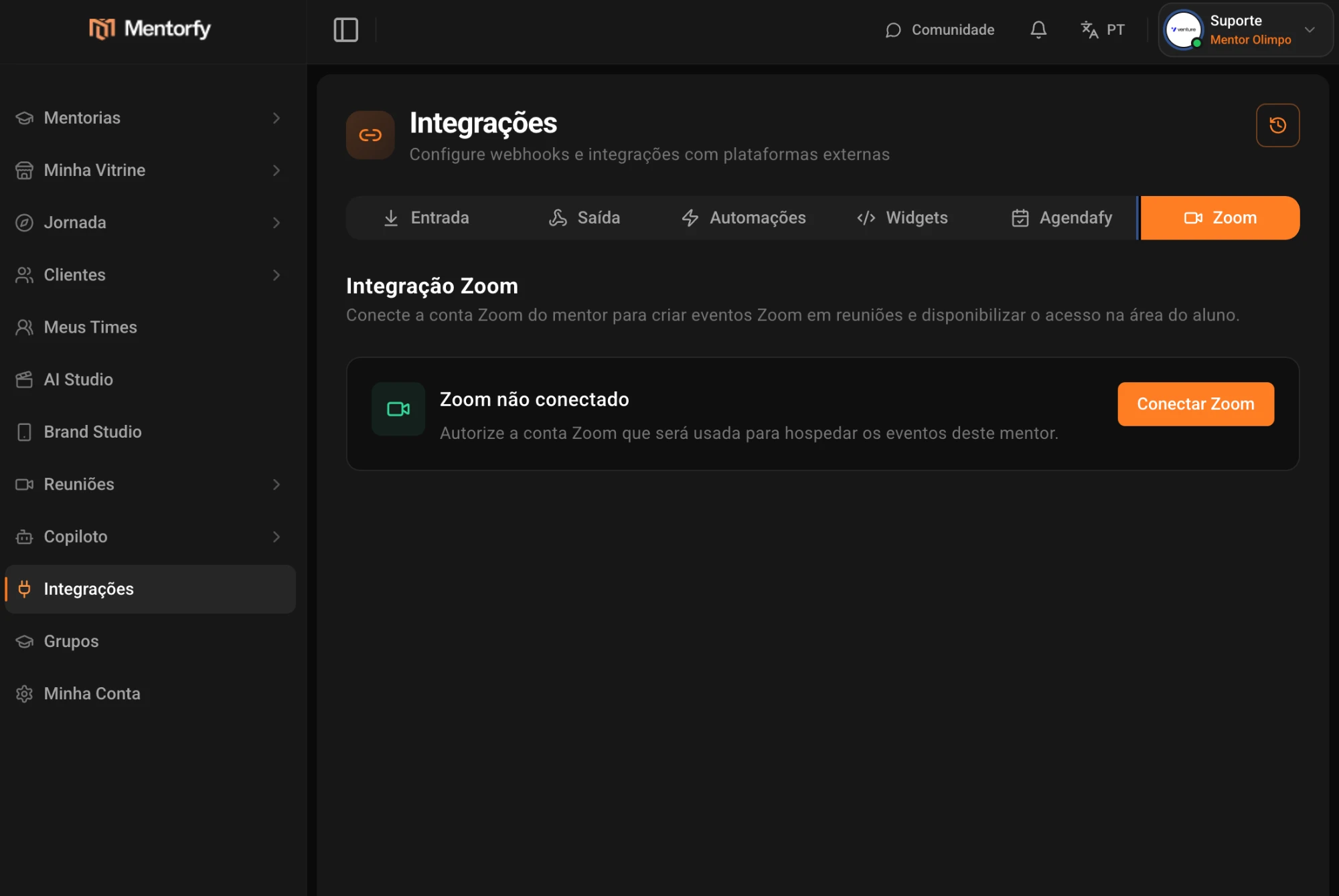The height and width of the screenshot is (896, 1339).
Task: Switch to the Entrada tab
Action: click(x=426, y=217)
